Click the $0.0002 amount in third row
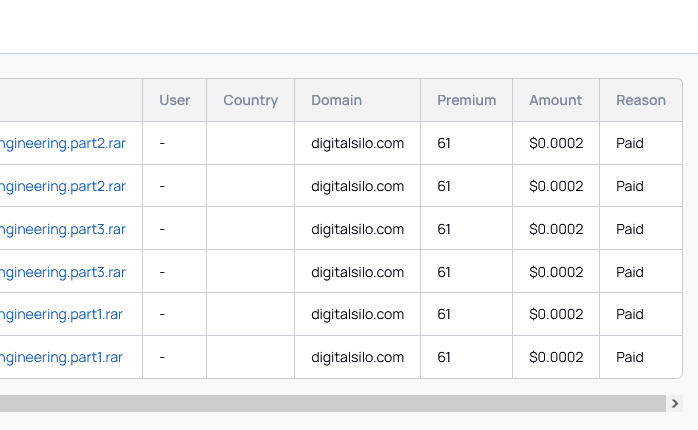 click(556, 229)
